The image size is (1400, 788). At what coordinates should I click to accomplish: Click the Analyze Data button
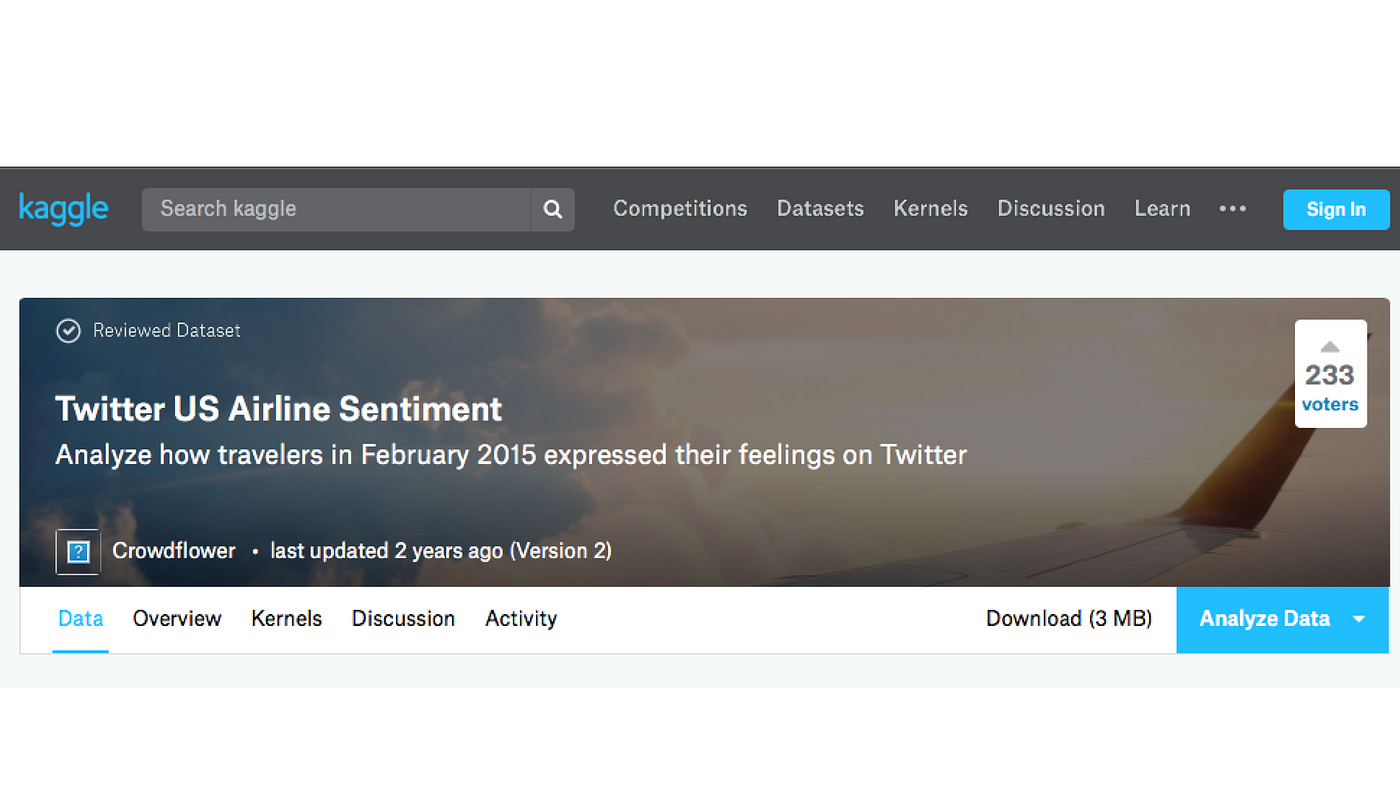[1265, 619]
